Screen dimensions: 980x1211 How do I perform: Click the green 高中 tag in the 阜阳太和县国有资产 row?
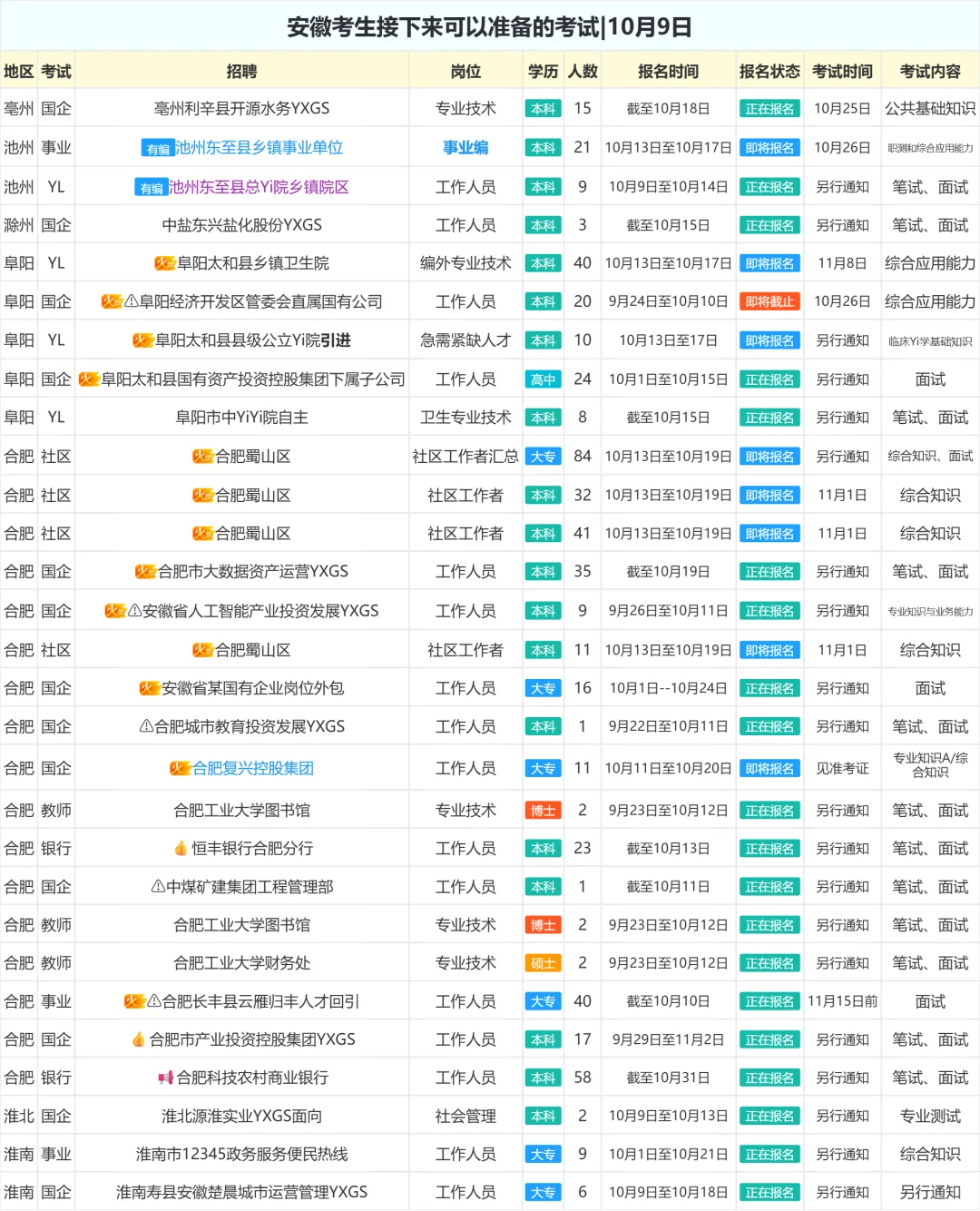coord(543,379)
